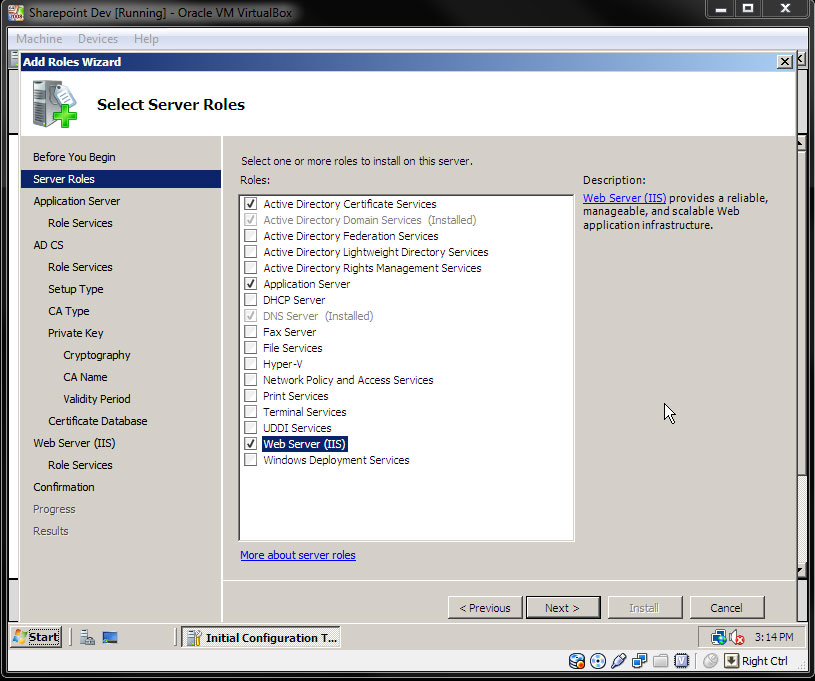The height and width of the screenshot is (681, 815).
Task: Open the More about server roles link
Action: coord(298,555)
